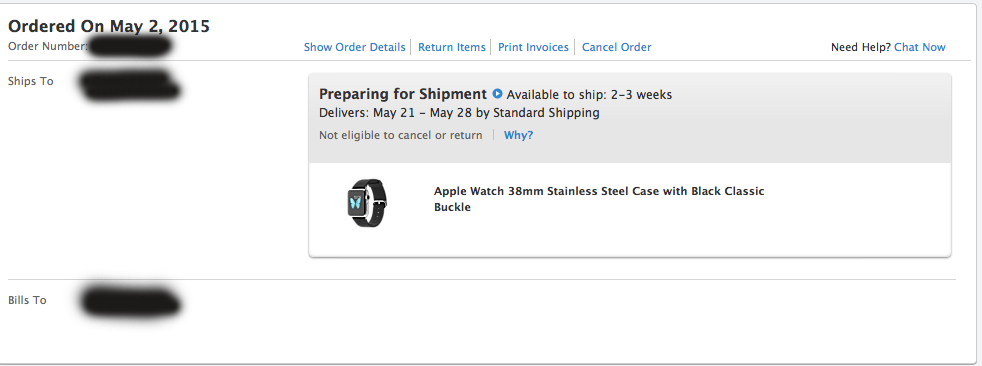Click the Need Help? label

[861, 47]
